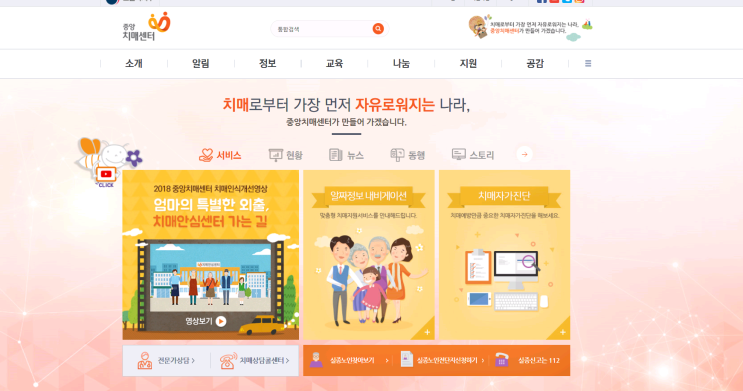The width and height of the screenshot is (743, 391).
Task: Expand the full sitemap hamburger menu
Action: [588, 64]
